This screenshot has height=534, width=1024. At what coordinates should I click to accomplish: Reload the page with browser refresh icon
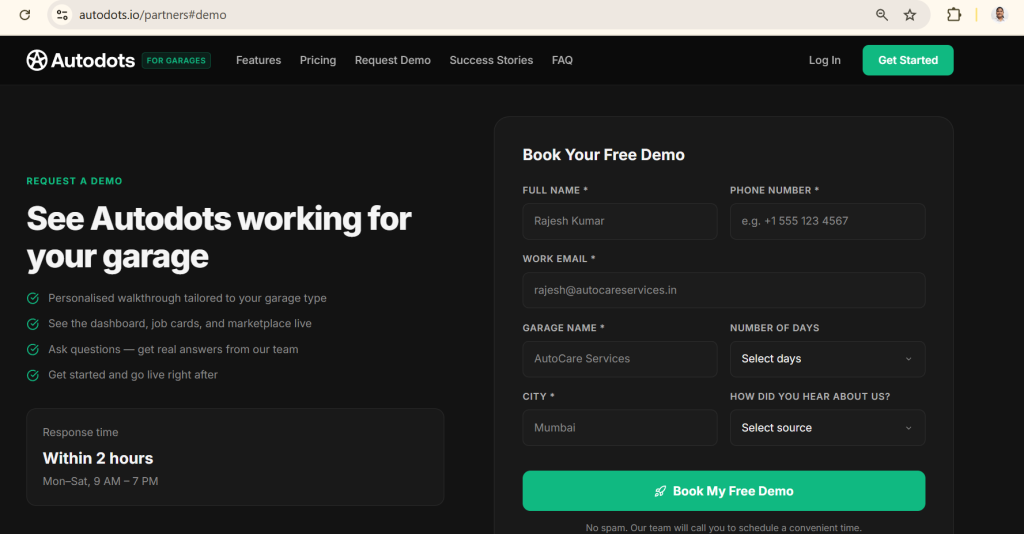(x=25, y=14)
